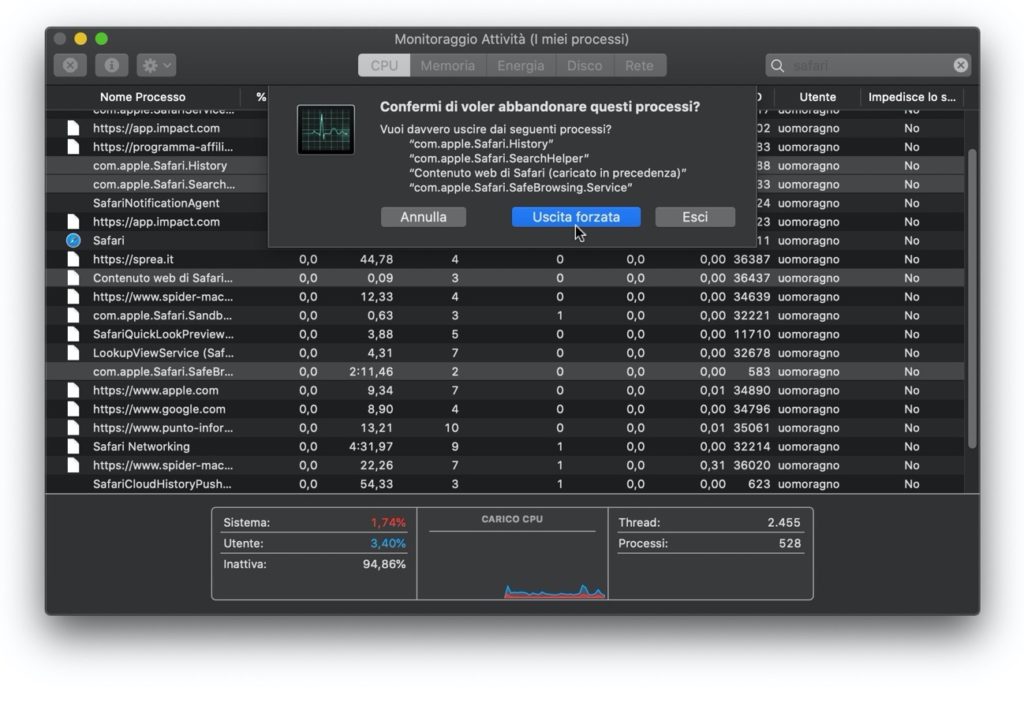Click the green zoom window button
The image size is (1024, 702).
click(x=101, y=39)
